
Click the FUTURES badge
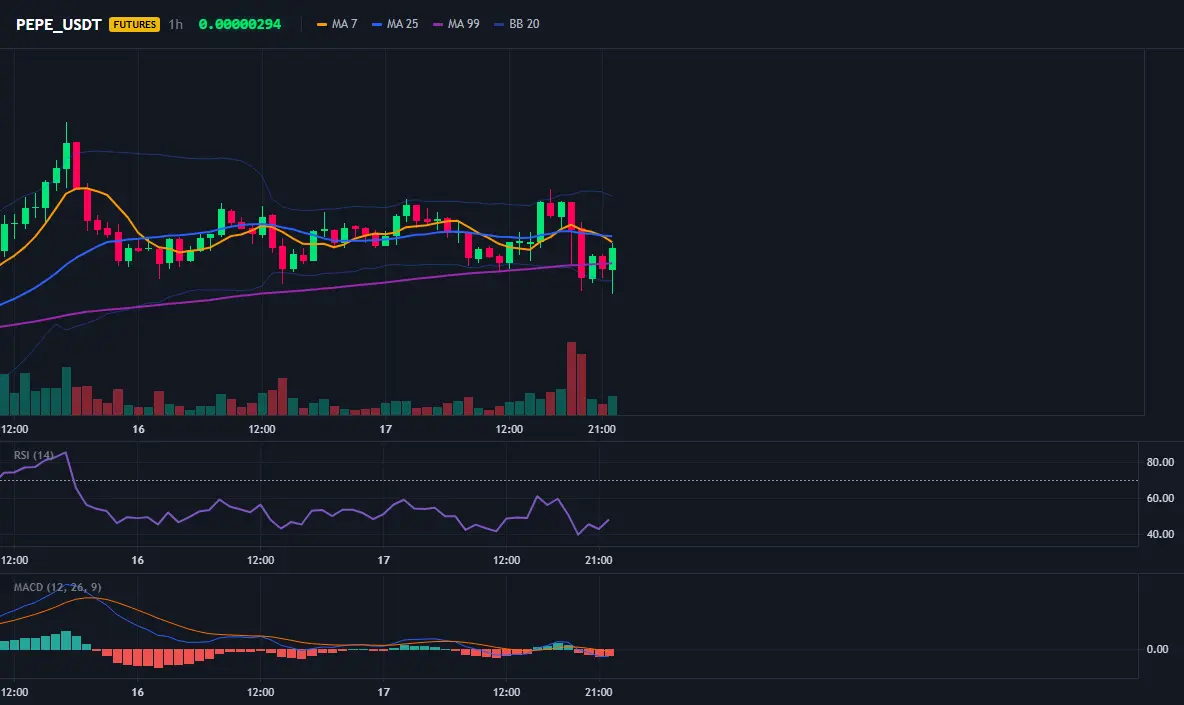(x=134, y=24)
